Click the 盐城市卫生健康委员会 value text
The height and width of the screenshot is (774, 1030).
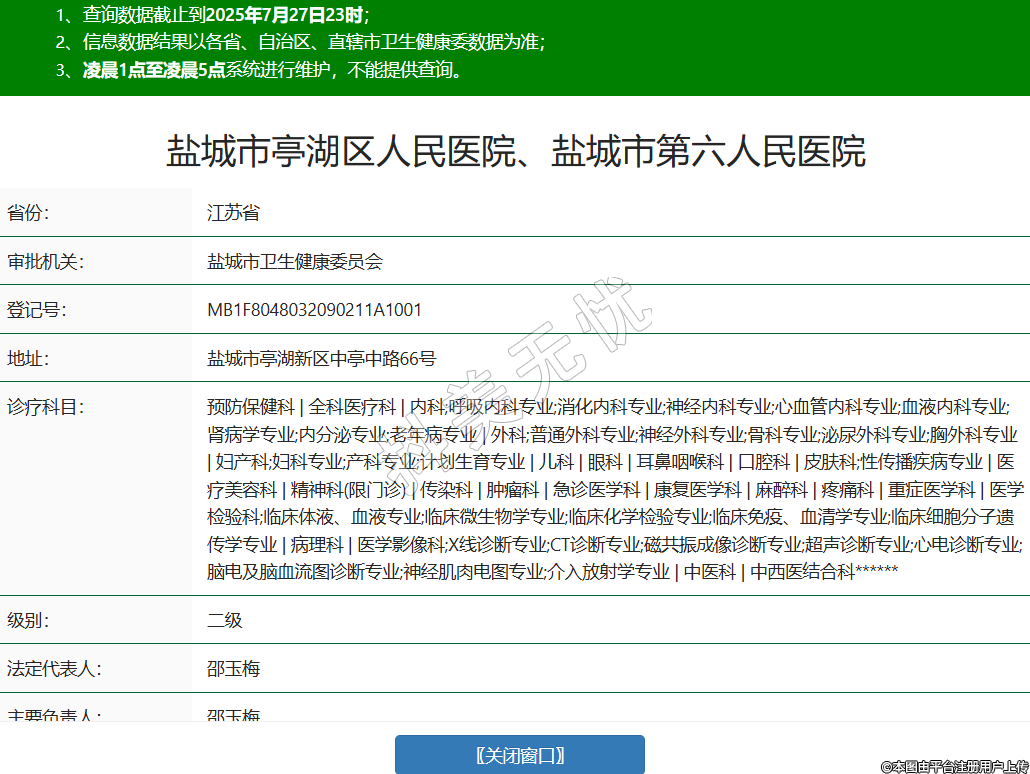(295, 261)
